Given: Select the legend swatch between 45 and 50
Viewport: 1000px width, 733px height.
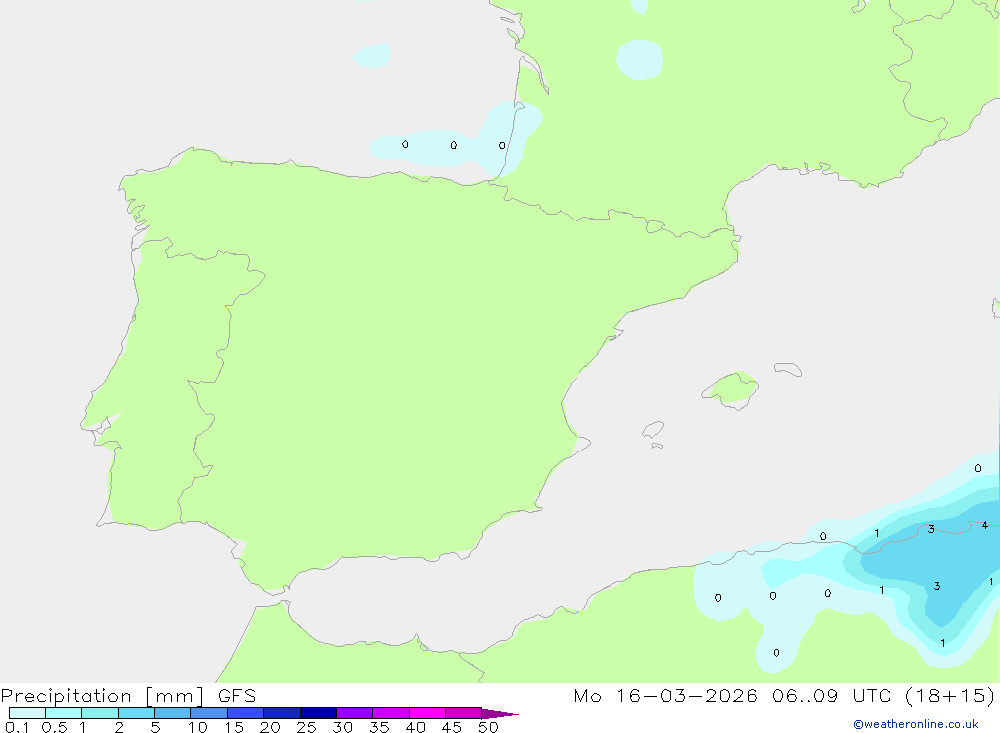Looking at the screenshot, I should click(464, 713).
